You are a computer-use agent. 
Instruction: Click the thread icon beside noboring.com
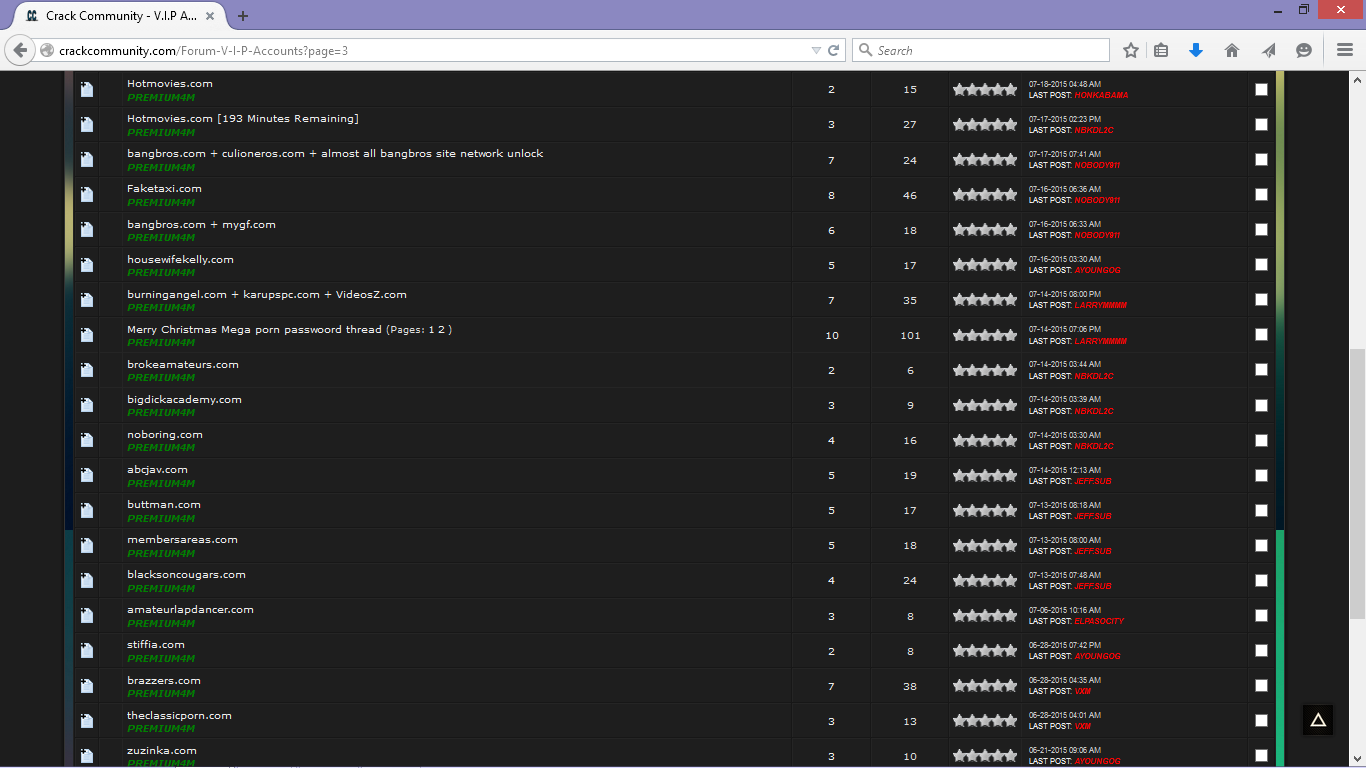[x=87, y=440]
